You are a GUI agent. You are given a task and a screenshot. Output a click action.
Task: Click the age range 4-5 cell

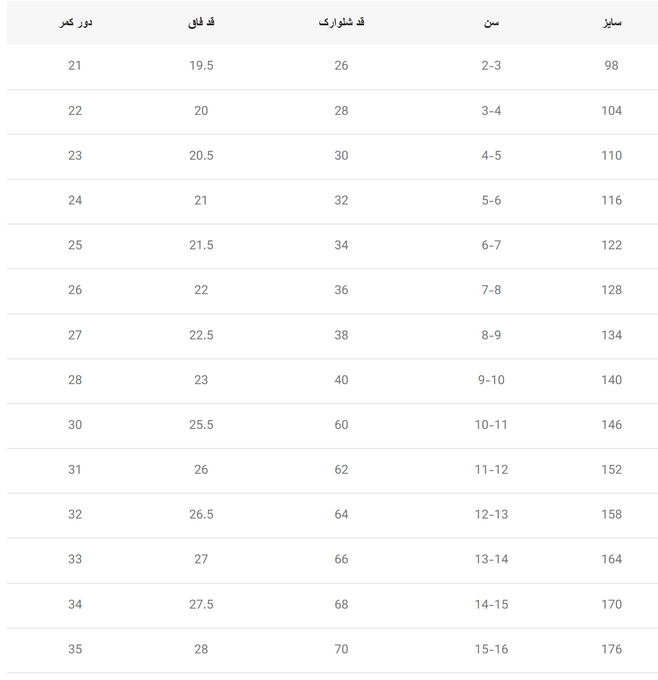(x=491, y=155)
